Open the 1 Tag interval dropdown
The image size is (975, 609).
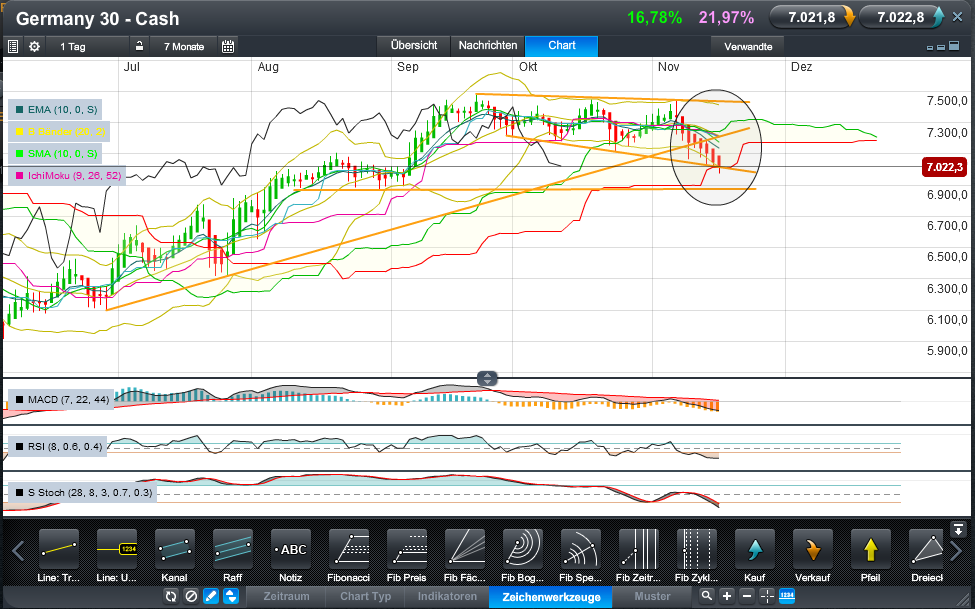coord(72,46)
